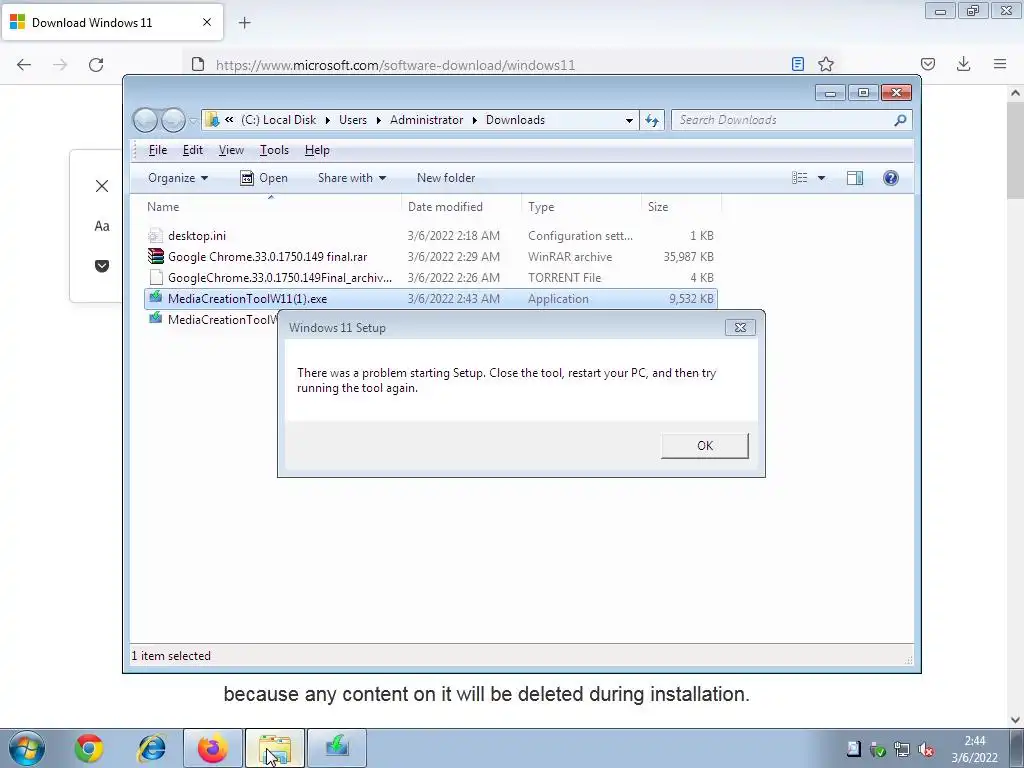Expand Explorer recent pages dropdown arrow
Screen dimensions: 1024x768
click(193, 121)
